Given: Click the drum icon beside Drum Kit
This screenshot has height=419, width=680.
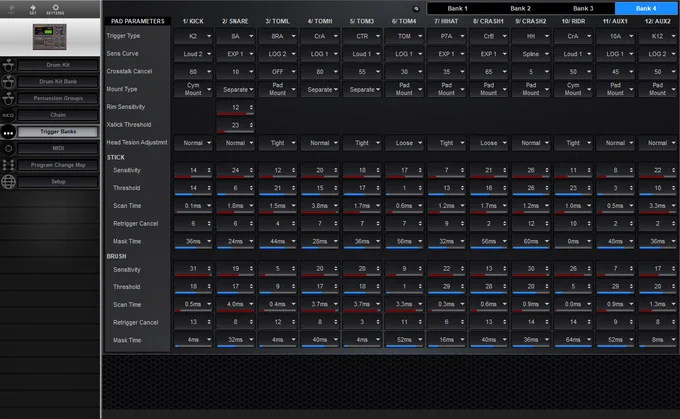Looking at the screenshot, I should tap(8, 65).
